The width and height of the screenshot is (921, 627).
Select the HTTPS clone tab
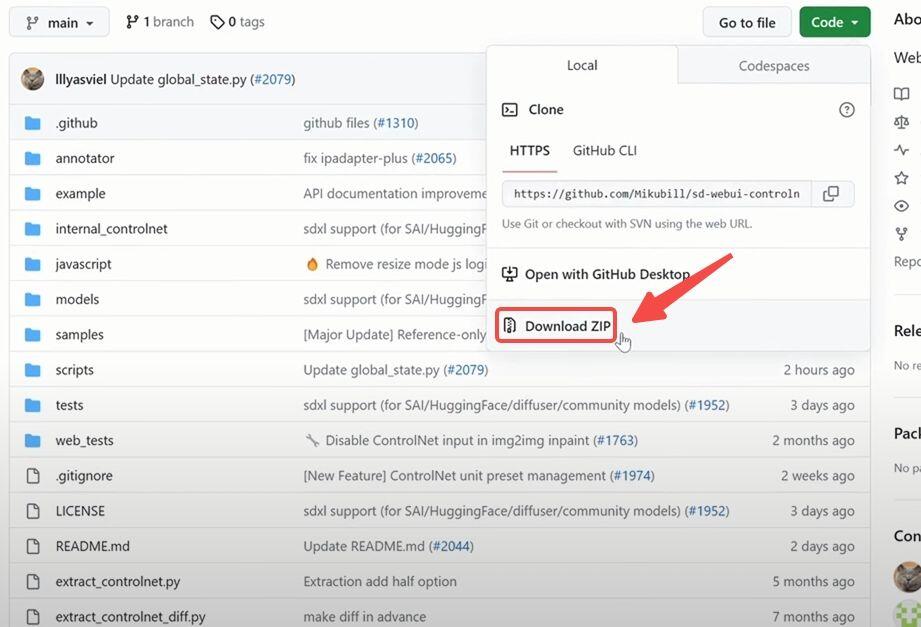(x=529, y=151)
